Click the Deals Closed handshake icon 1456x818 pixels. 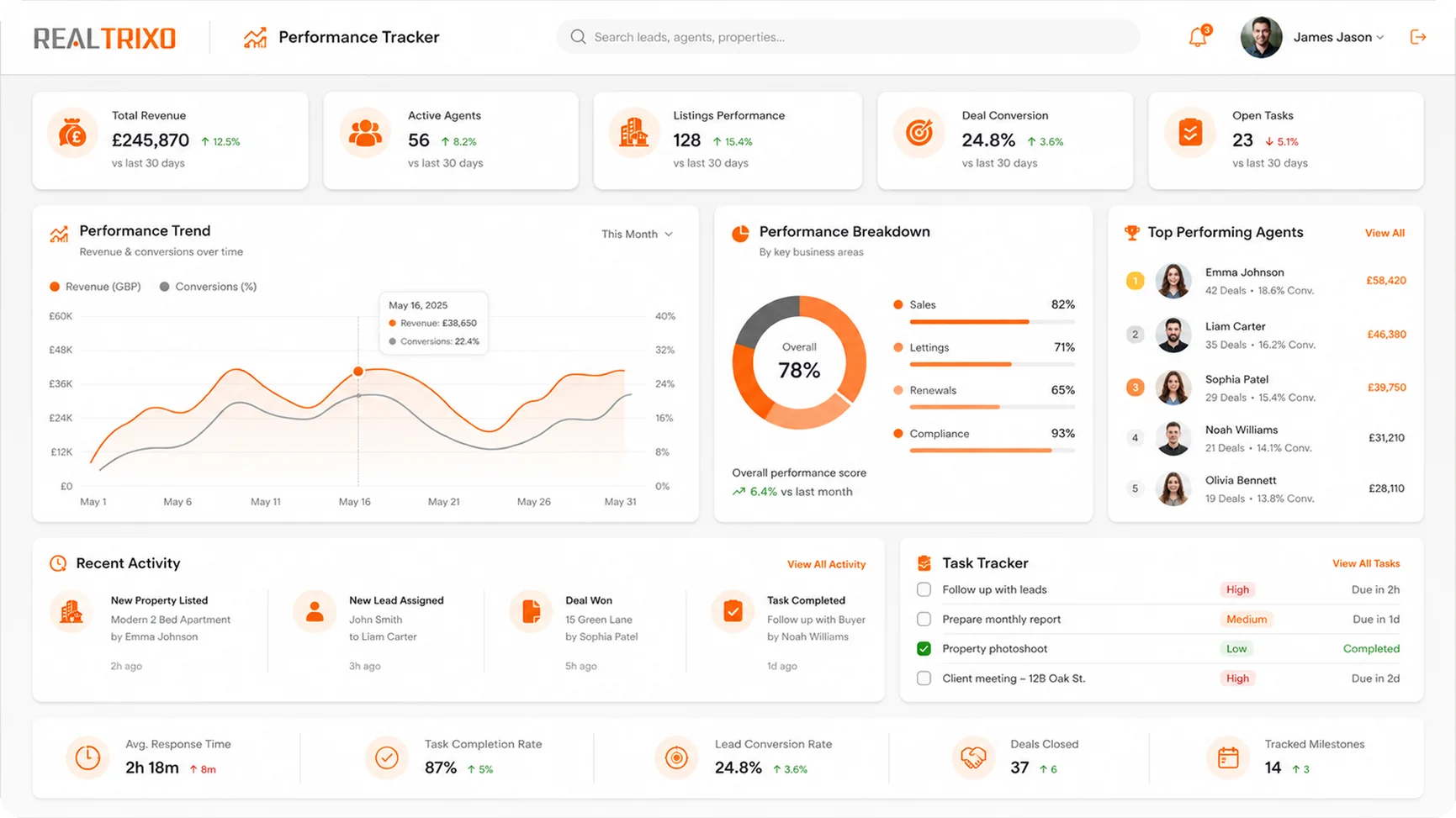[973, 757]
